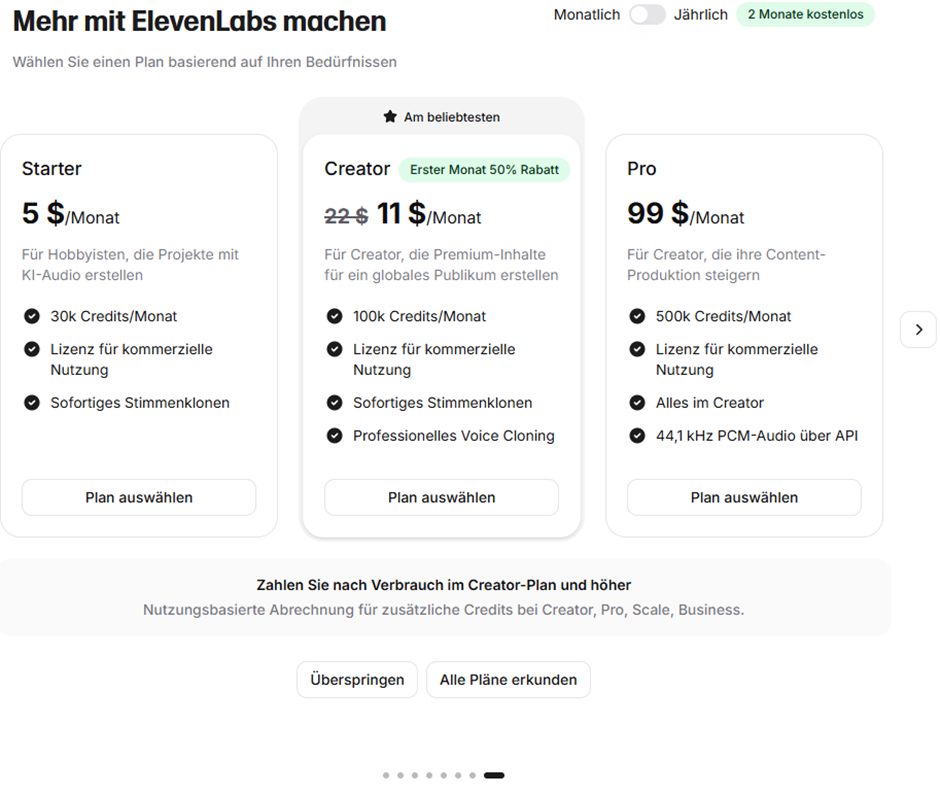
Task: Open Alle Pläne erkunden
Action: tap(508, 679)
